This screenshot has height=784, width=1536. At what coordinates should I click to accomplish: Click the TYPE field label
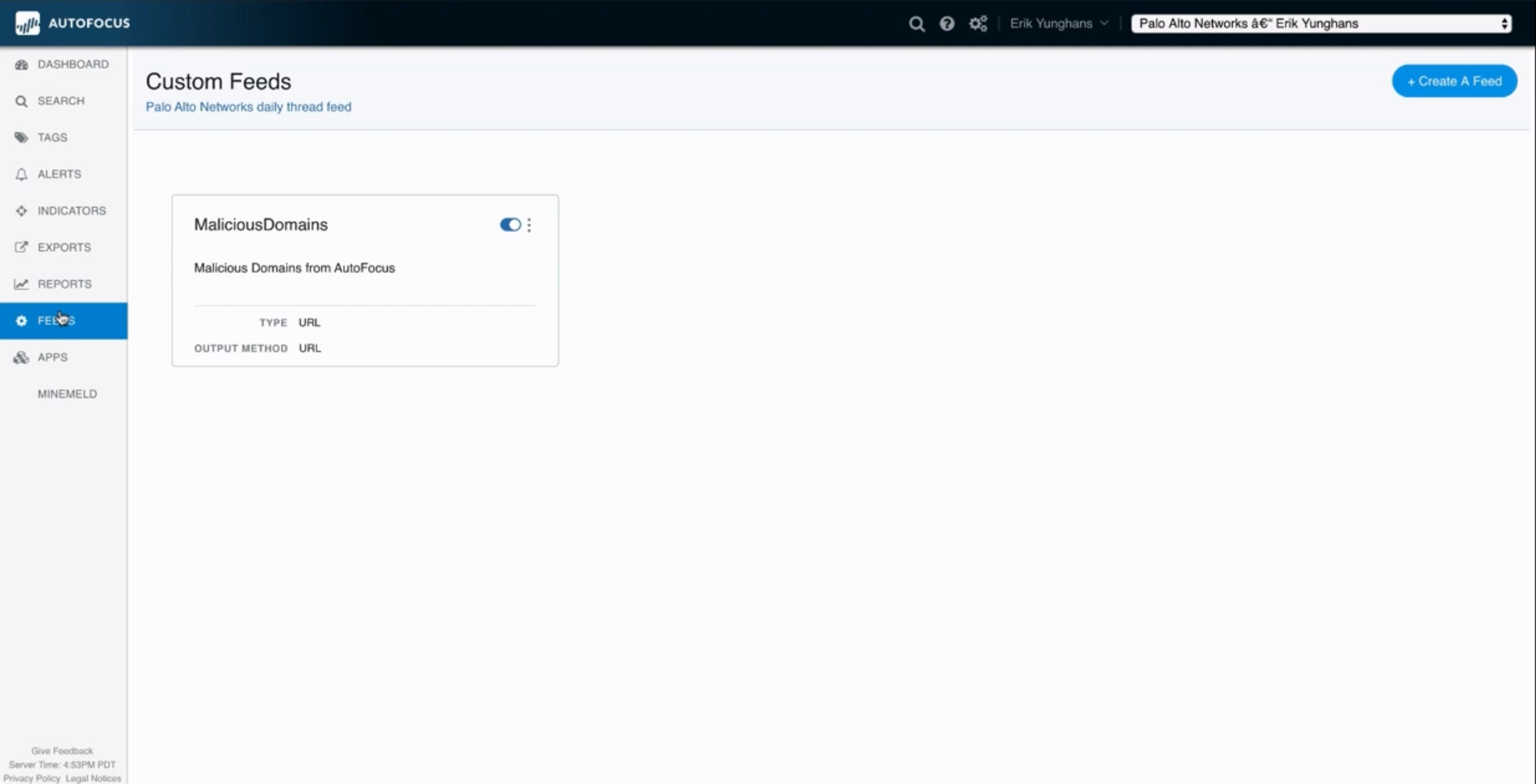coord(273,322)
